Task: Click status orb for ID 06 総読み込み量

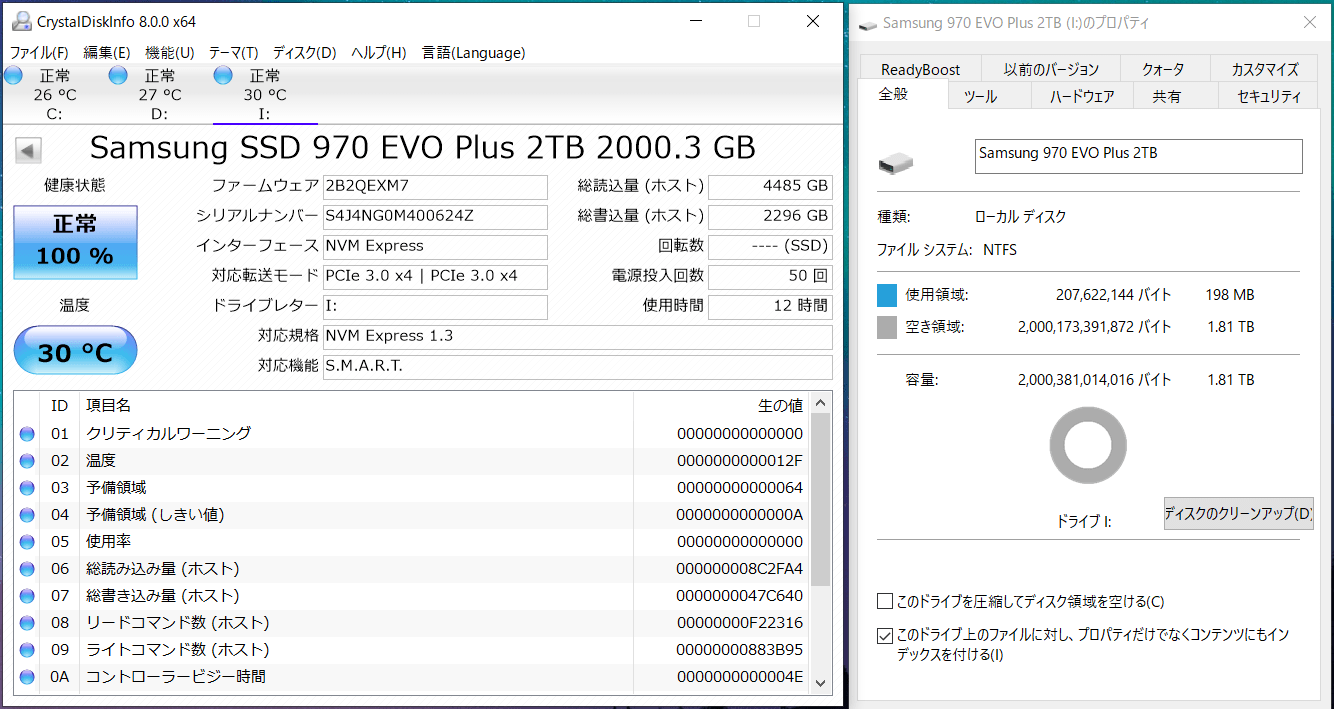Action: pyautogui.click(x=27, y=569)
